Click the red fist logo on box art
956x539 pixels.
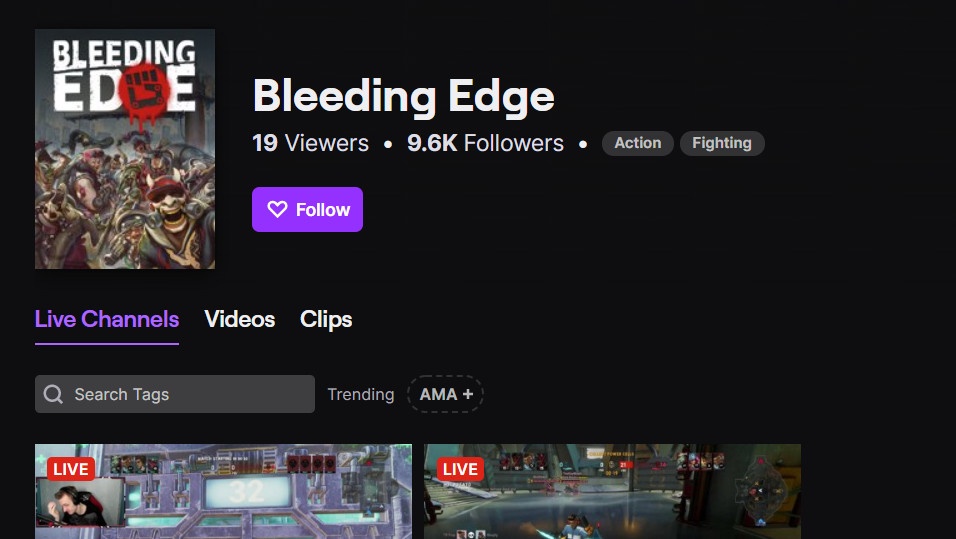[144, 91]
